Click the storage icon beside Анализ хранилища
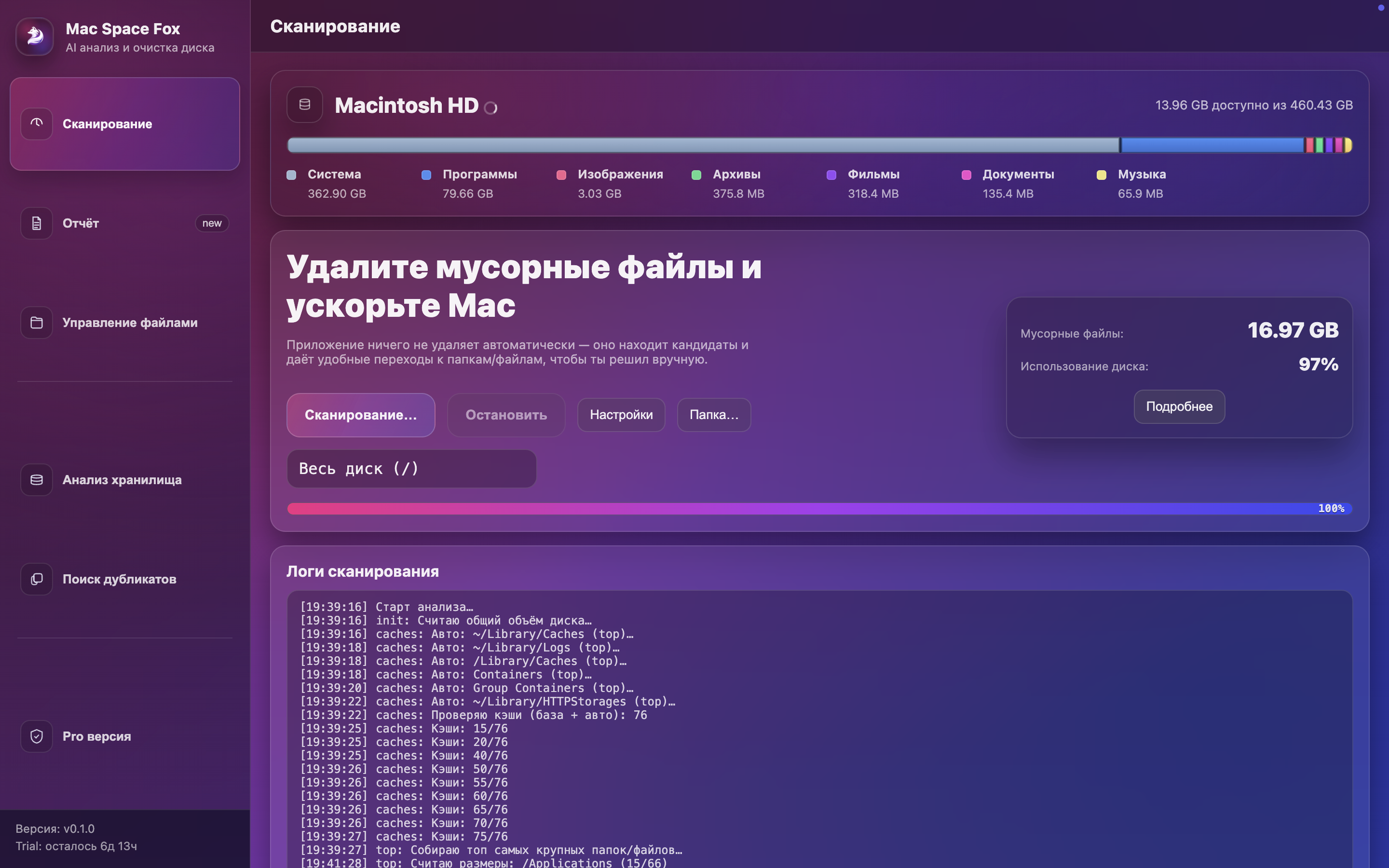The width and height of the screenshot is (1389, 868). [36, 479]
